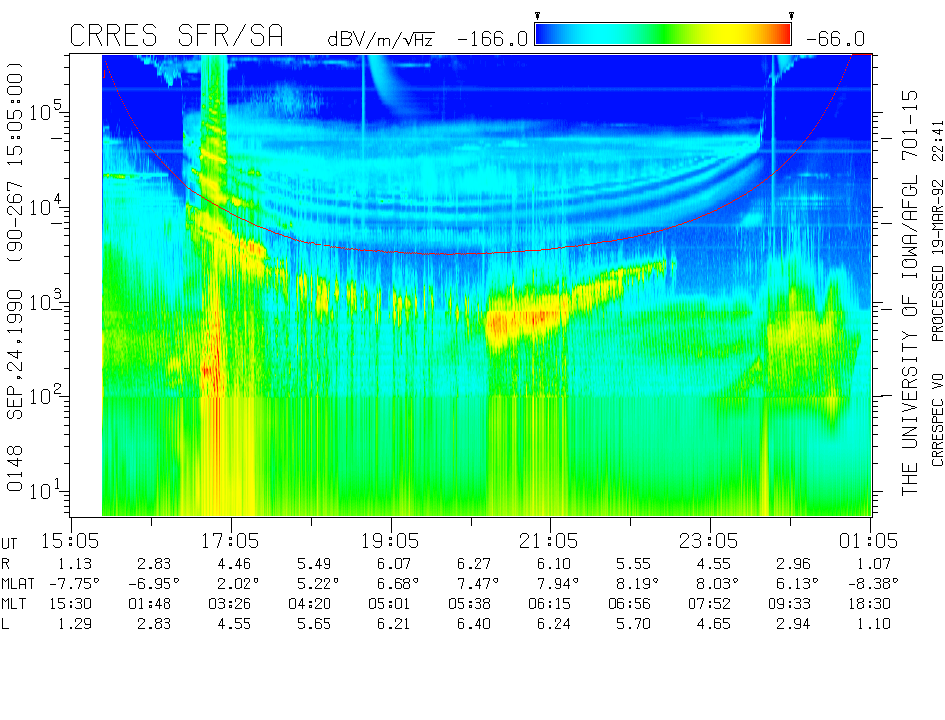
Task: Click the University of Iowa/AFGL vertical text
Action: click(x=910, y=290)
